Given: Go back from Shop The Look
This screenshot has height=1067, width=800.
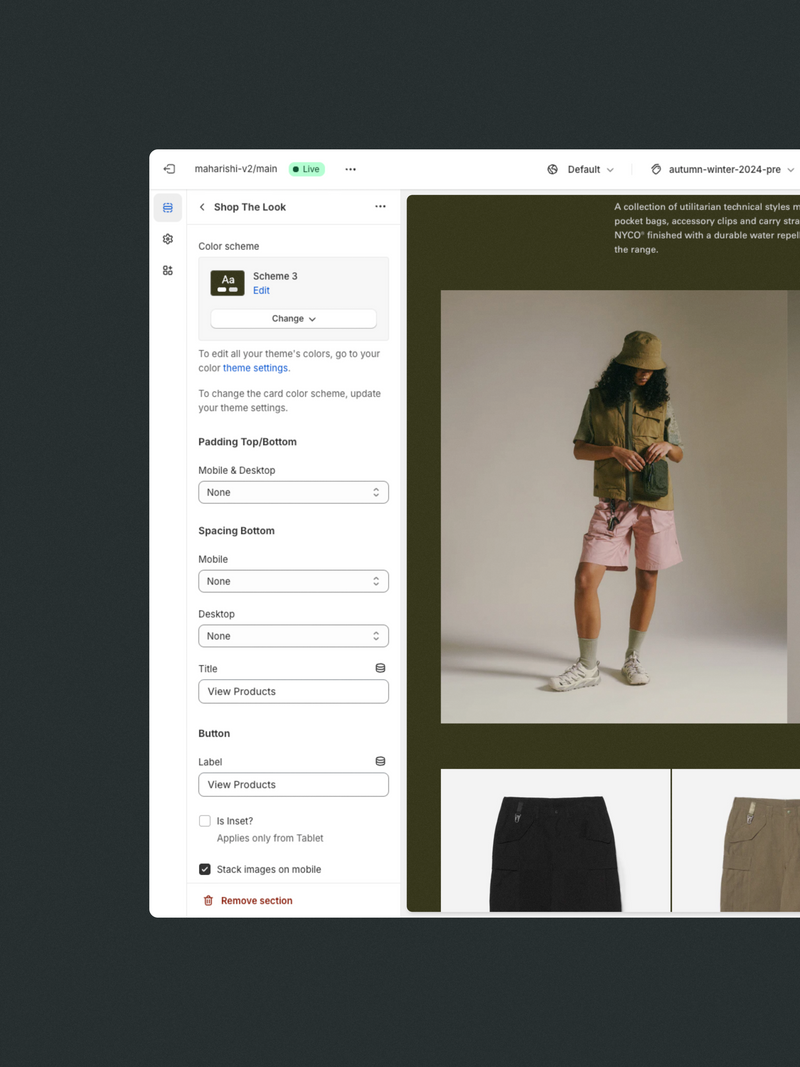Looking at the screenshot, I should 202,207.
